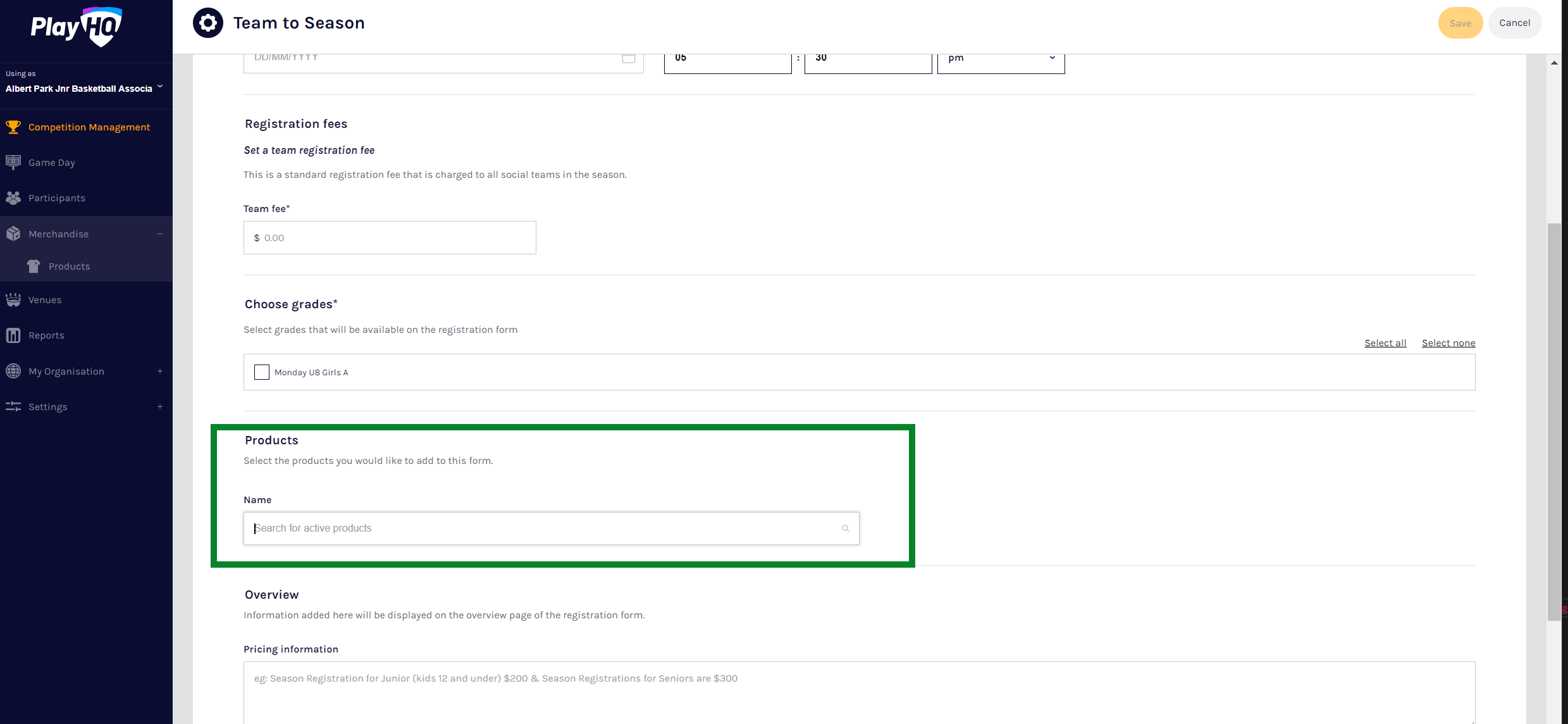The height and width of the screenshot is (724, 1568).
Task: Click Select none link
Action: click(x=1448, y=343)
